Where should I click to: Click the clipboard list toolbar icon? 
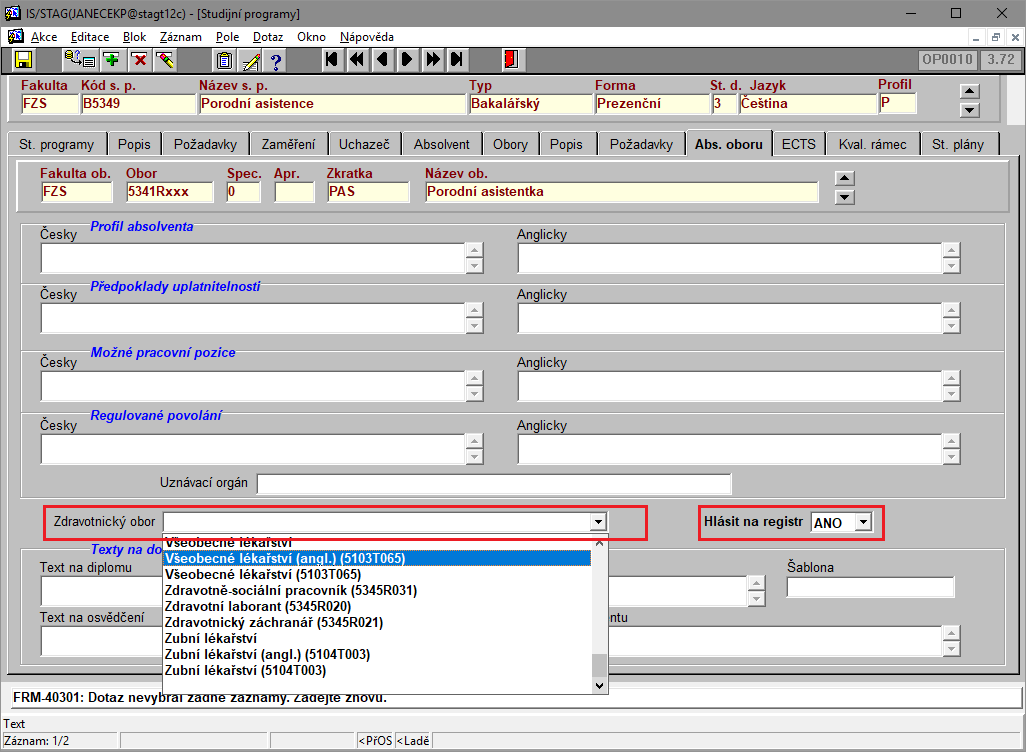click(x=225, y=60)
